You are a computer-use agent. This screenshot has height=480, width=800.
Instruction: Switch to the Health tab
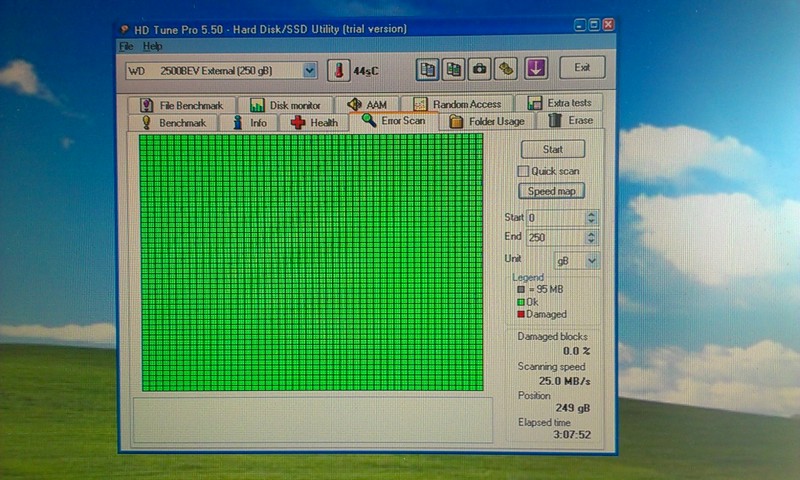tap(314, 122)
